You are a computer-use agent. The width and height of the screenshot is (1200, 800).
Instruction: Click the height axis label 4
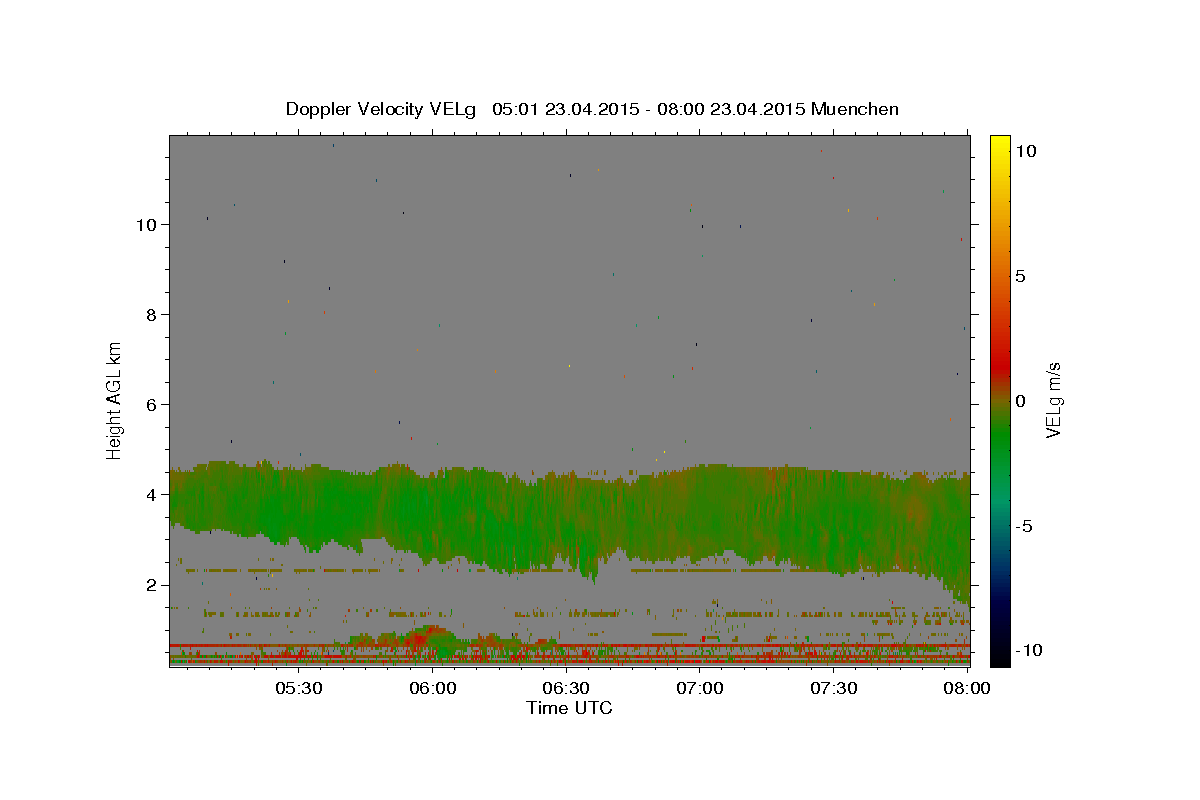point(150,494)
